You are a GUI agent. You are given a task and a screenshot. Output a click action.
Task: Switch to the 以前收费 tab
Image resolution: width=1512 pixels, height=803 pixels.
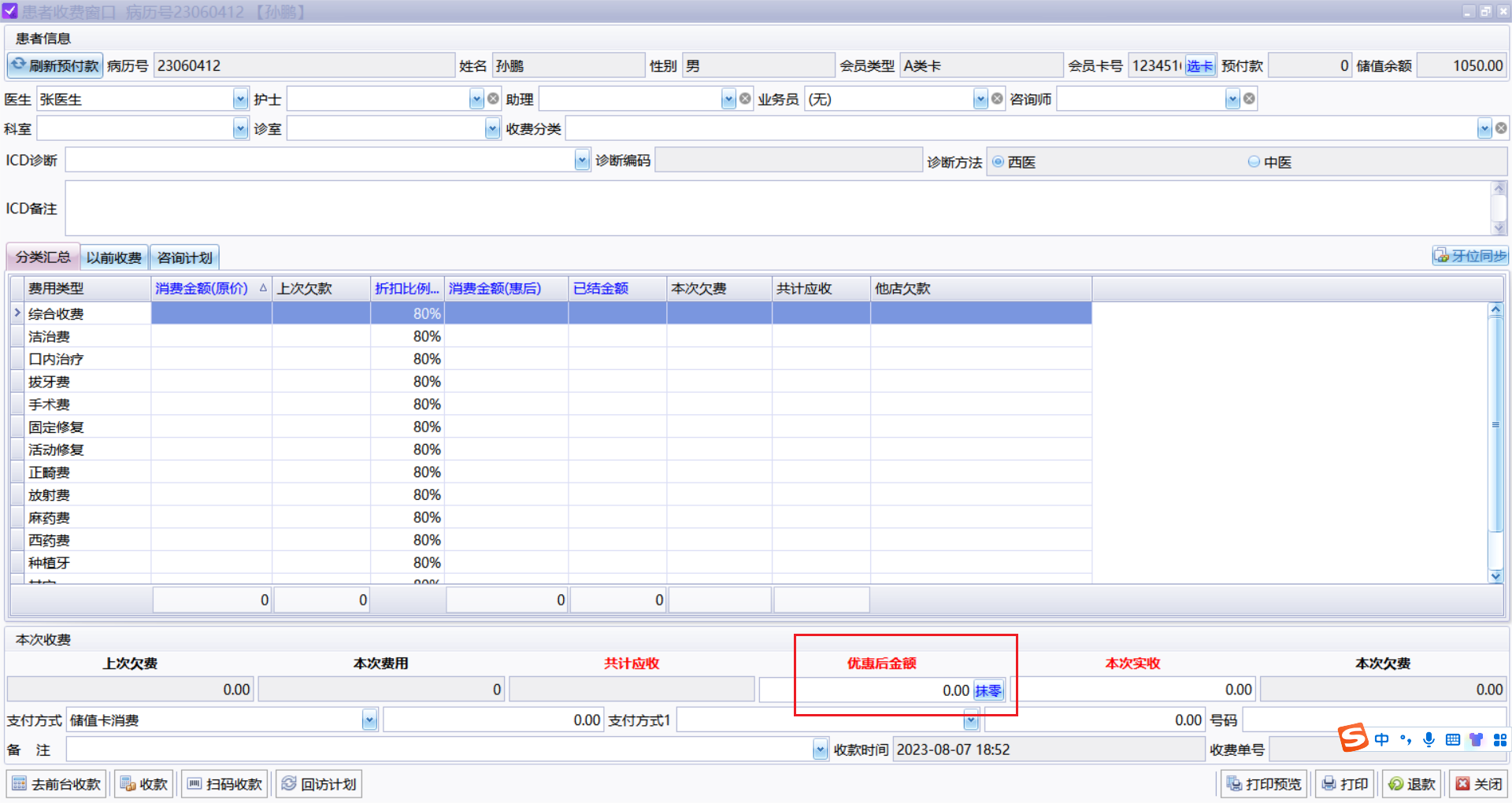[114, 257]
